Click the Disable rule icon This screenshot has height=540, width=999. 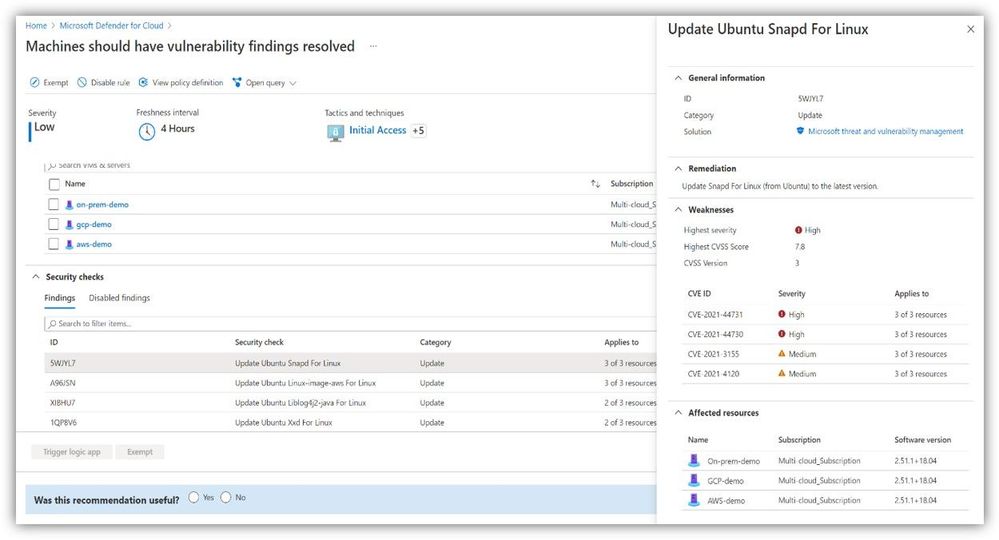(82, 83)
